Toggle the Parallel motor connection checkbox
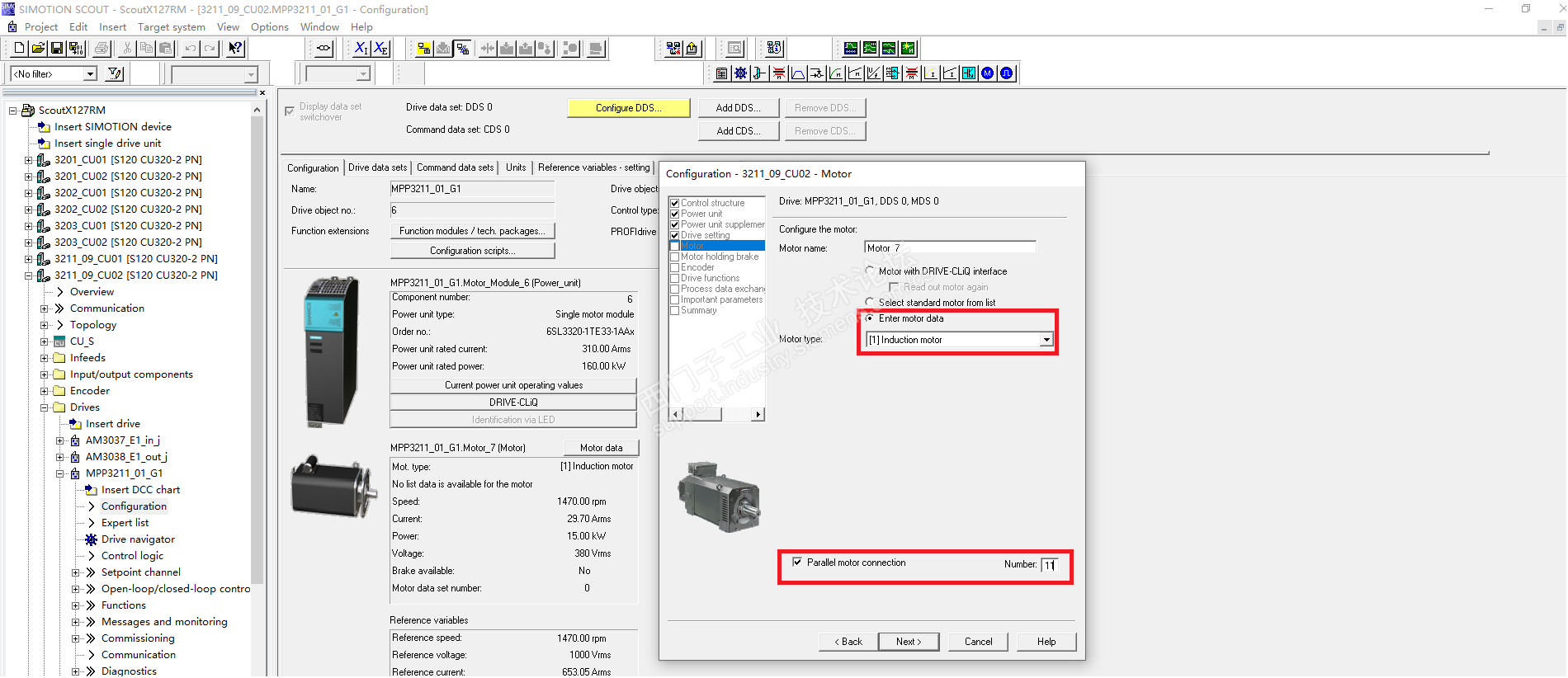The height and width of the screenshot is (678, 1568). tap(797, 563)
